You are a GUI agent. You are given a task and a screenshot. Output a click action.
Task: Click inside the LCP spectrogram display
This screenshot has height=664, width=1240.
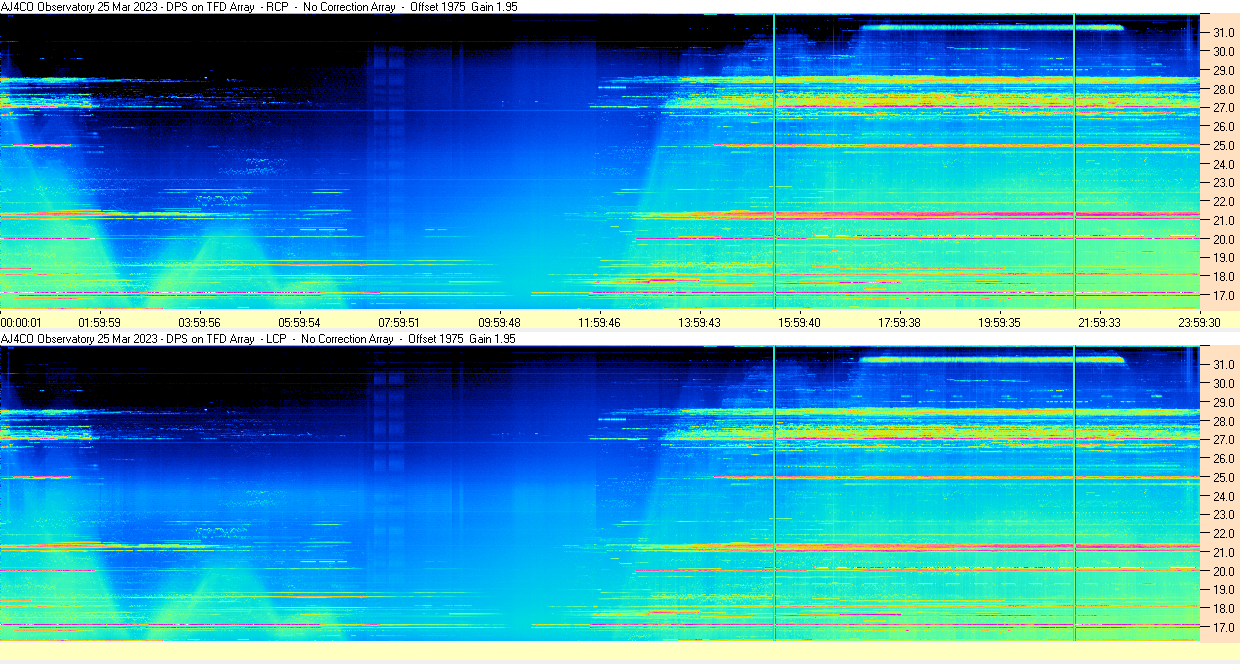(599, 493)
